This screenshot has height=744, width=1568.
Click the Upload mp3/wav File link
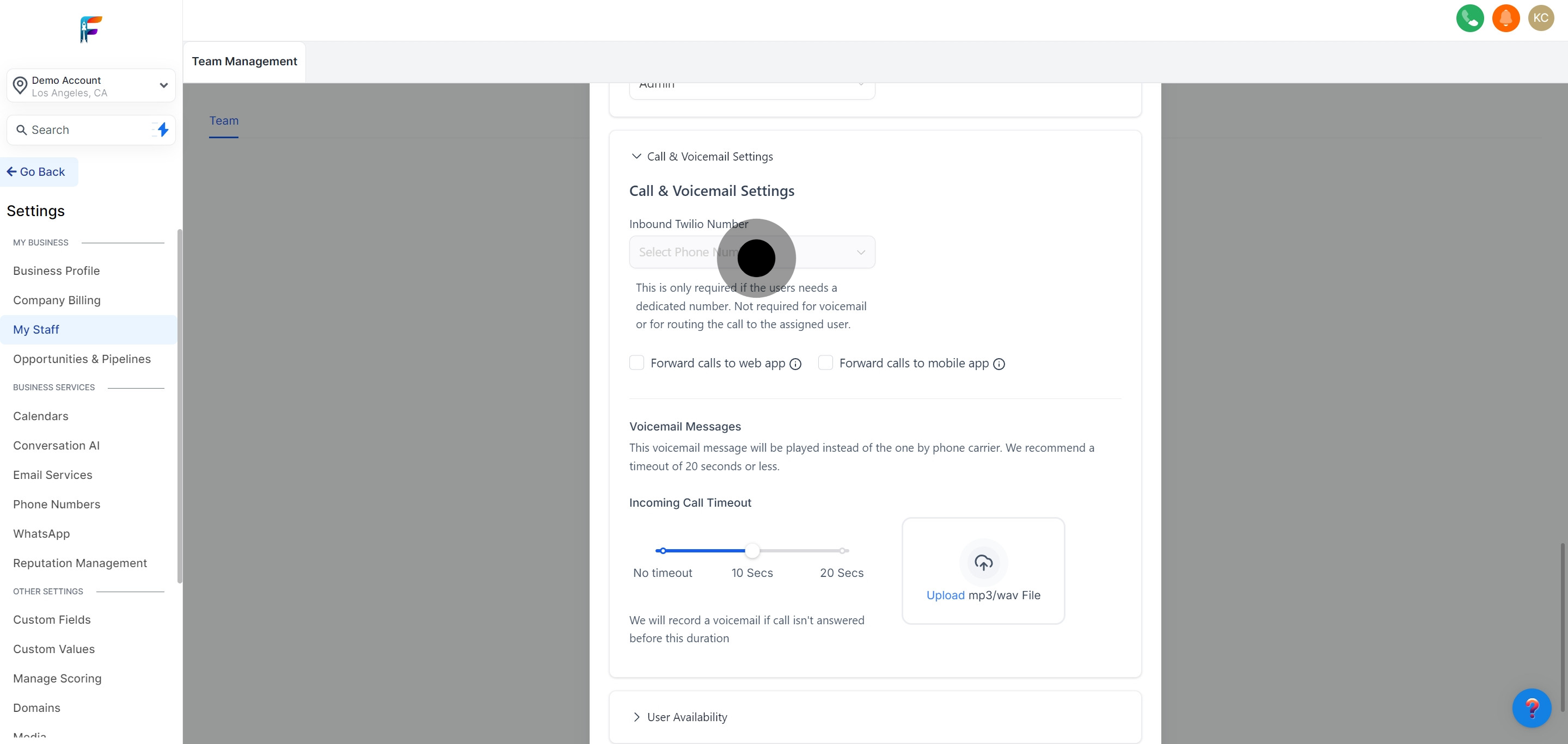[945, 595]
